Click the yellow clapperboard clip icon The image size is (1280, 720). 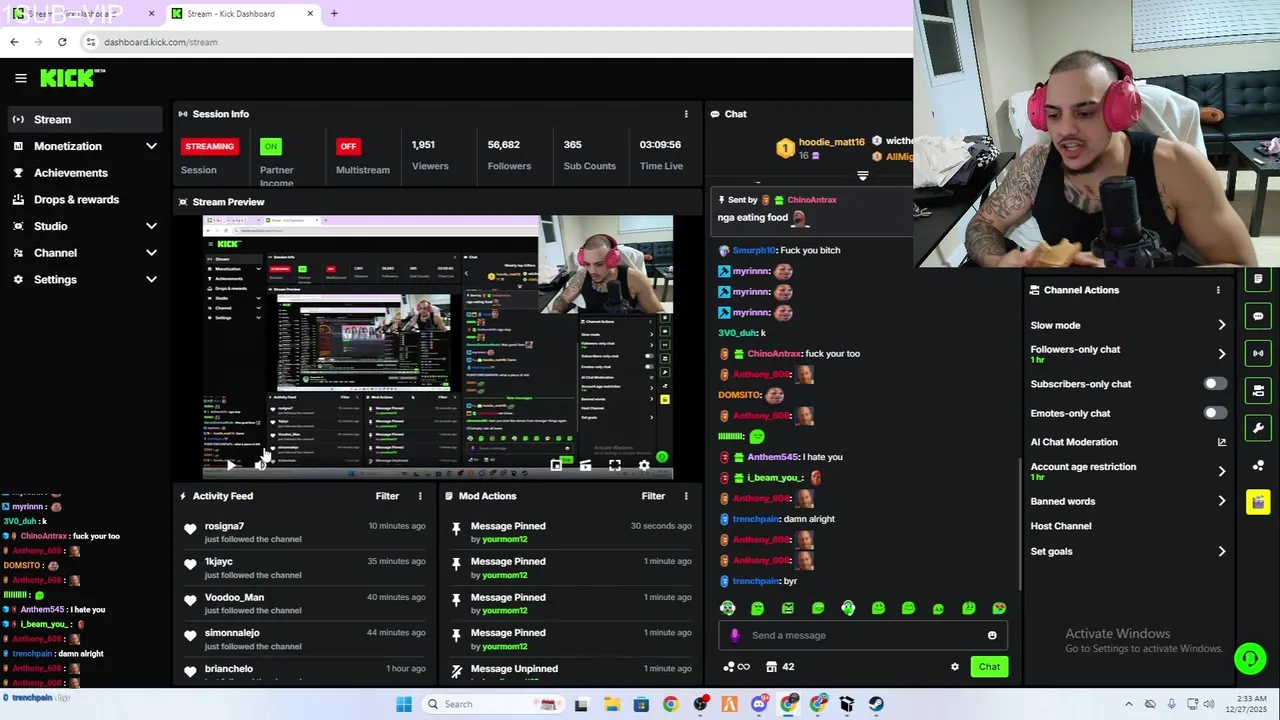1258,502
